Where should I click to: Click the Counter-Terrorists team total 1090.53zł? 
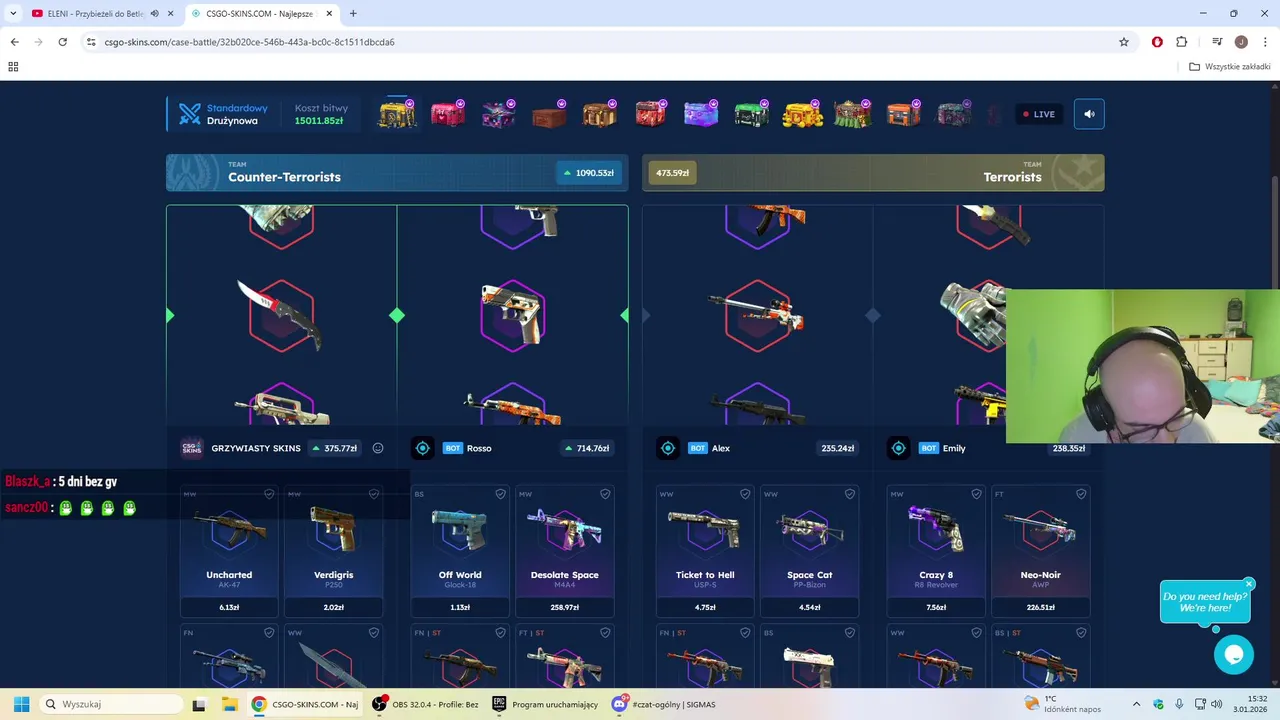(589, 173)
